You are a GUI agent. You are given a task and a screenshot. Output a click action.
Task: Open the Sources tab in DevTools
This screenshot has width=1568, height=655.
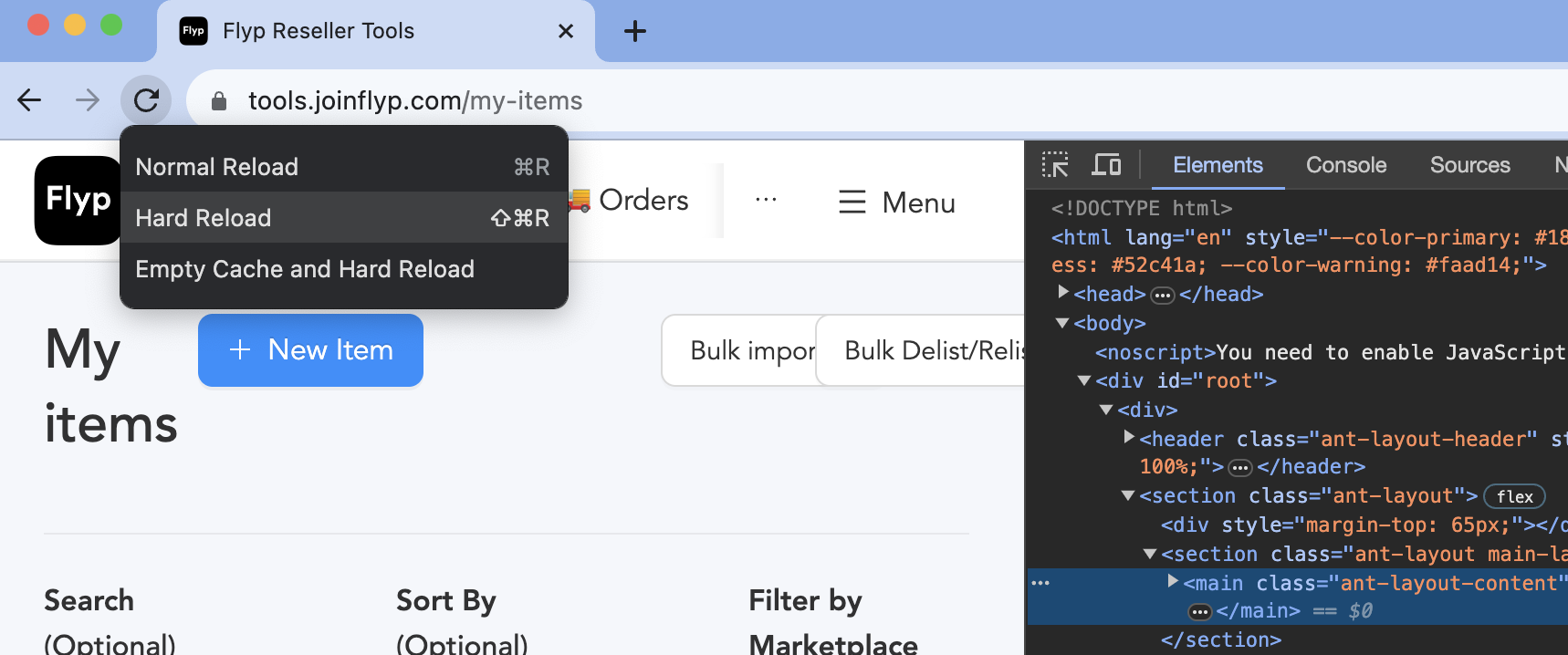[x=1469, y=165]
